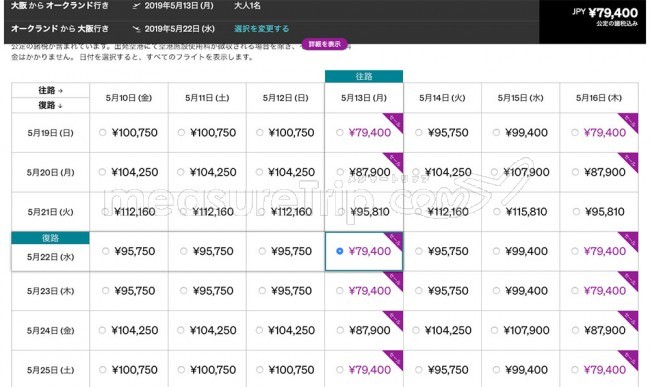Click the 大人1名 passenger count text
Viewport: 650px width, 387px height.
pos(247,6)
